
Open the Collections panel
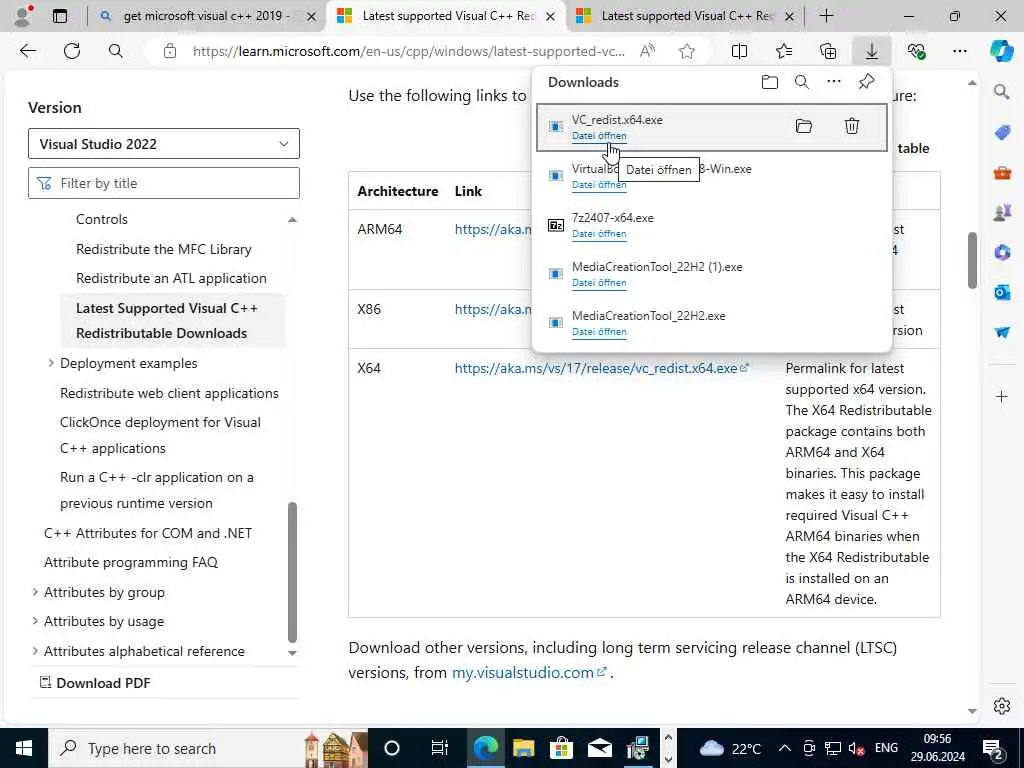[827, 51]
